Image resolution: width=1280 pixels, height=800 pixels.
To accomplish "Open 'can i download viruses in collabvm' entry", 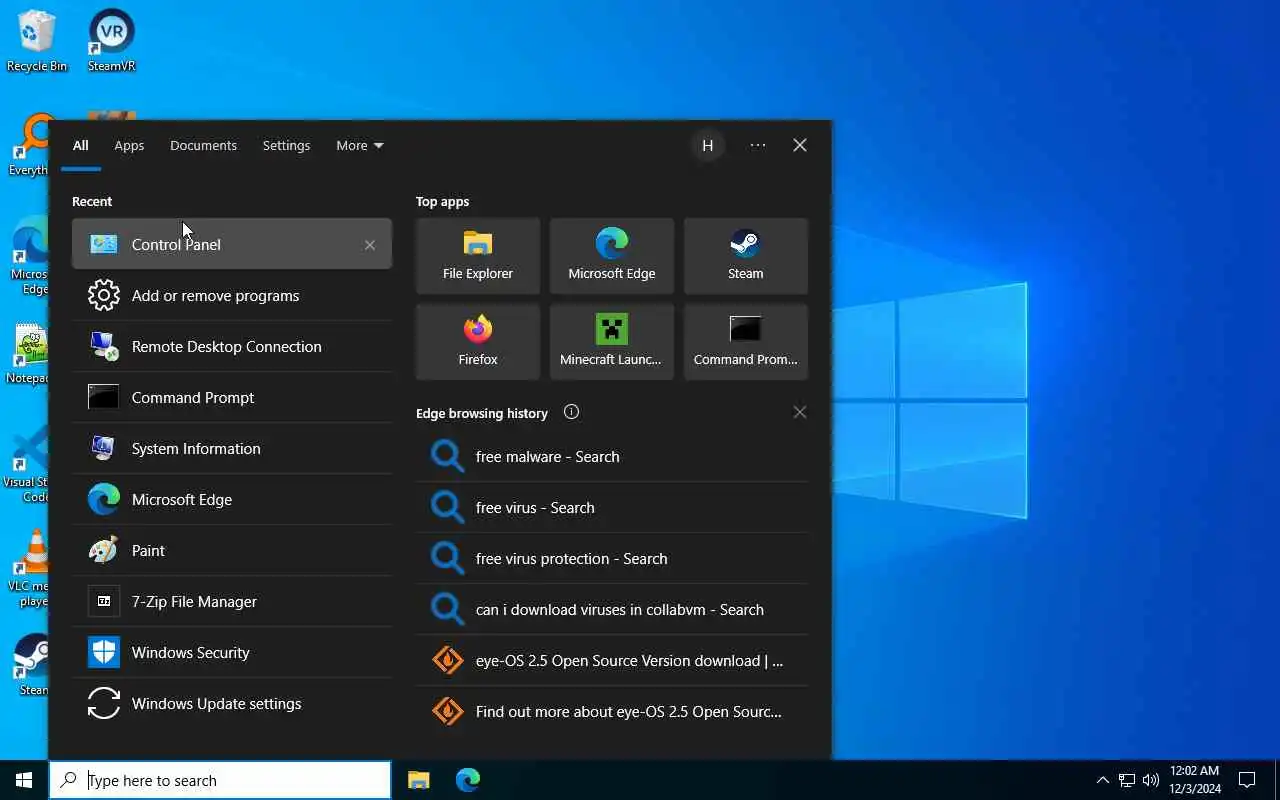I will (612, 609).
